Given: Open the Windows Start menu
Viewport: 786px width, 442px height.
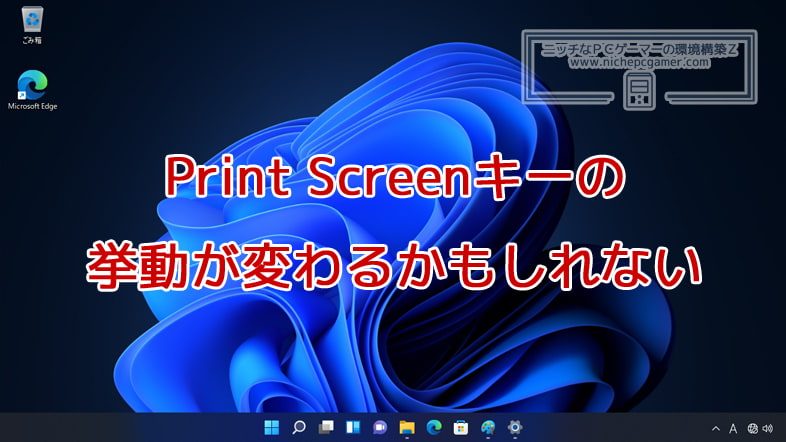Looking at the screenshot, I should 272,427.
